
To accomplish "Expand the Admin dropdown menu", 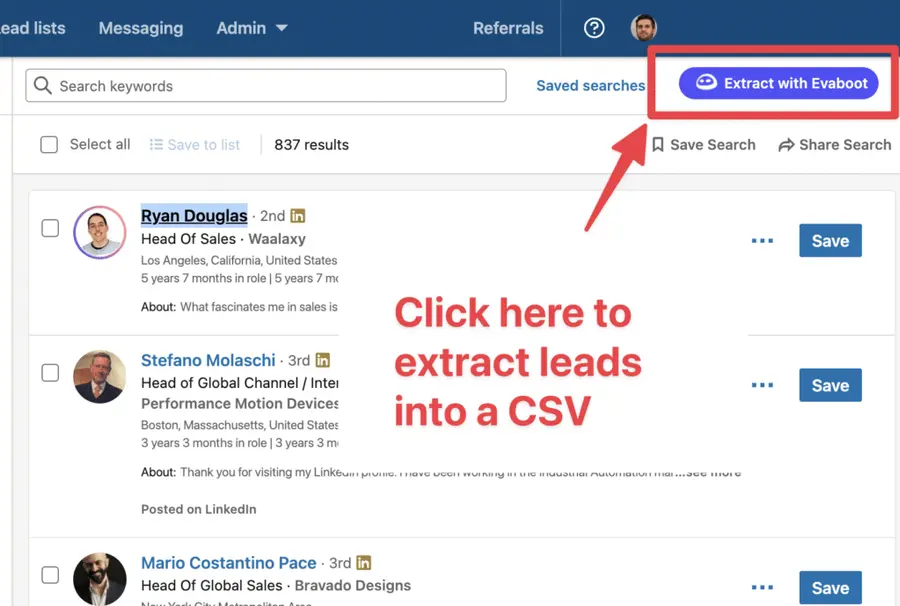I will point(252,29).
